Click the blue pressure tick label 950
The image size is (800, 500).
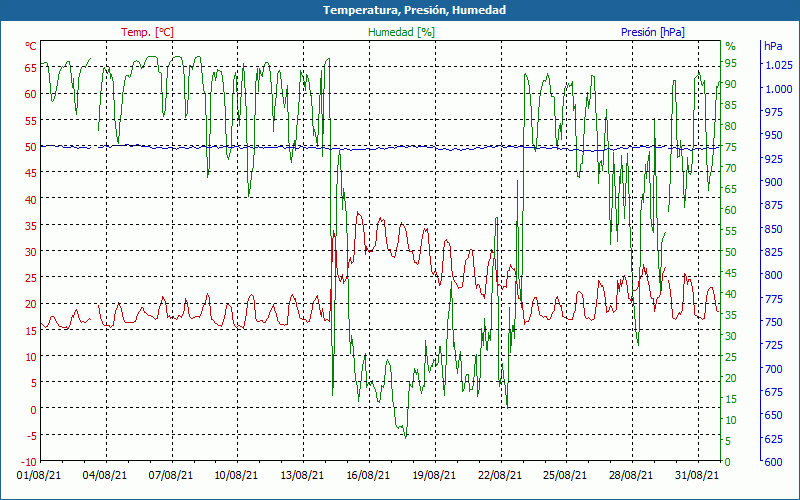(x=773, y=135)
